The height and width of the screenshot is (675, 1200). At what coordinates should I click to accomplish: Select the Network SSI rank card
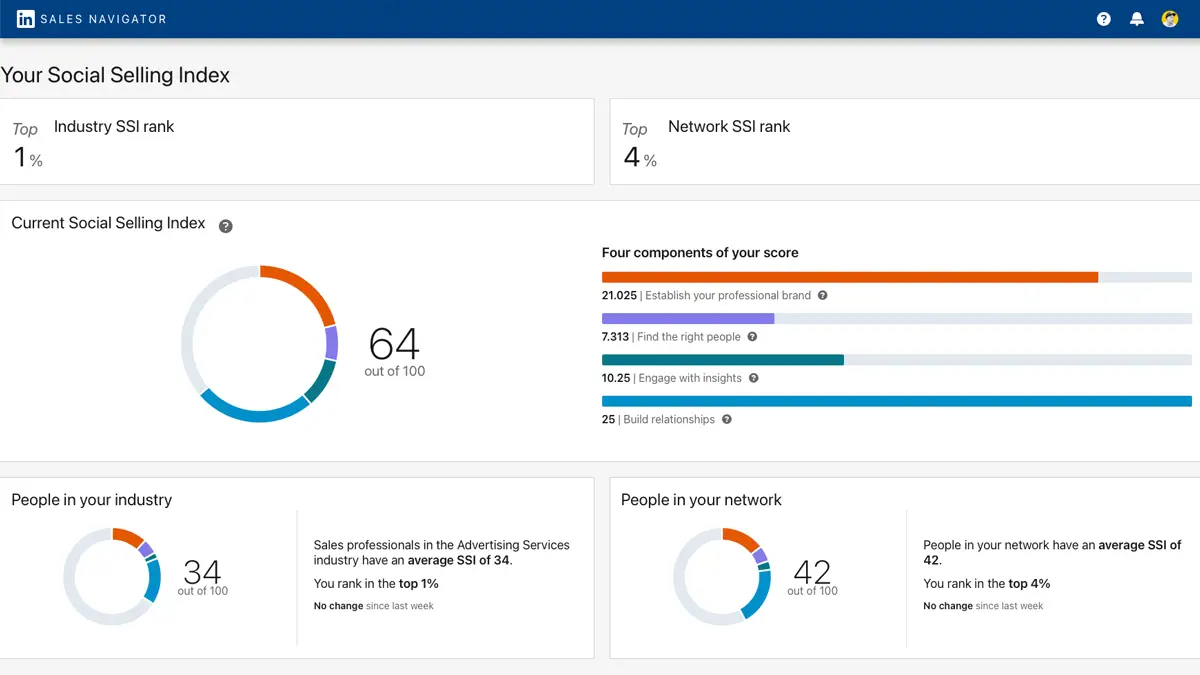coord(904,141)
